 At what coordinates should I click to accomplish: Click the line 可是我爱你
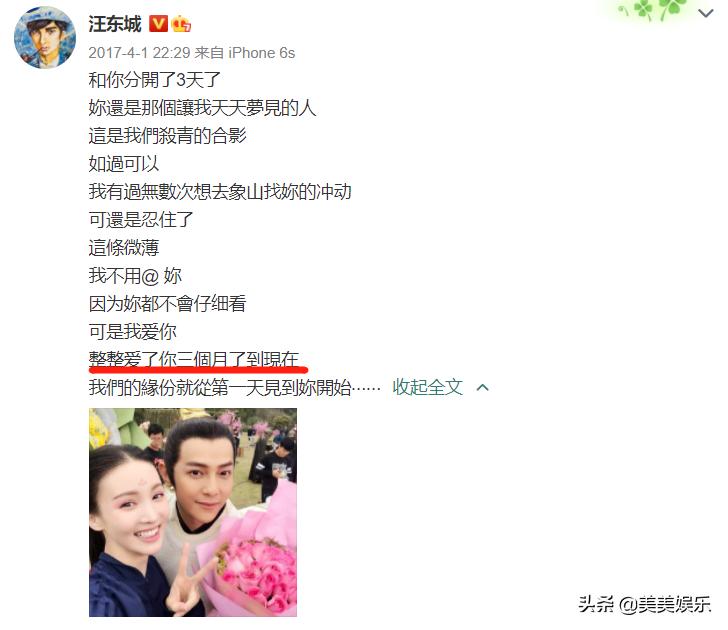(132, 331)
